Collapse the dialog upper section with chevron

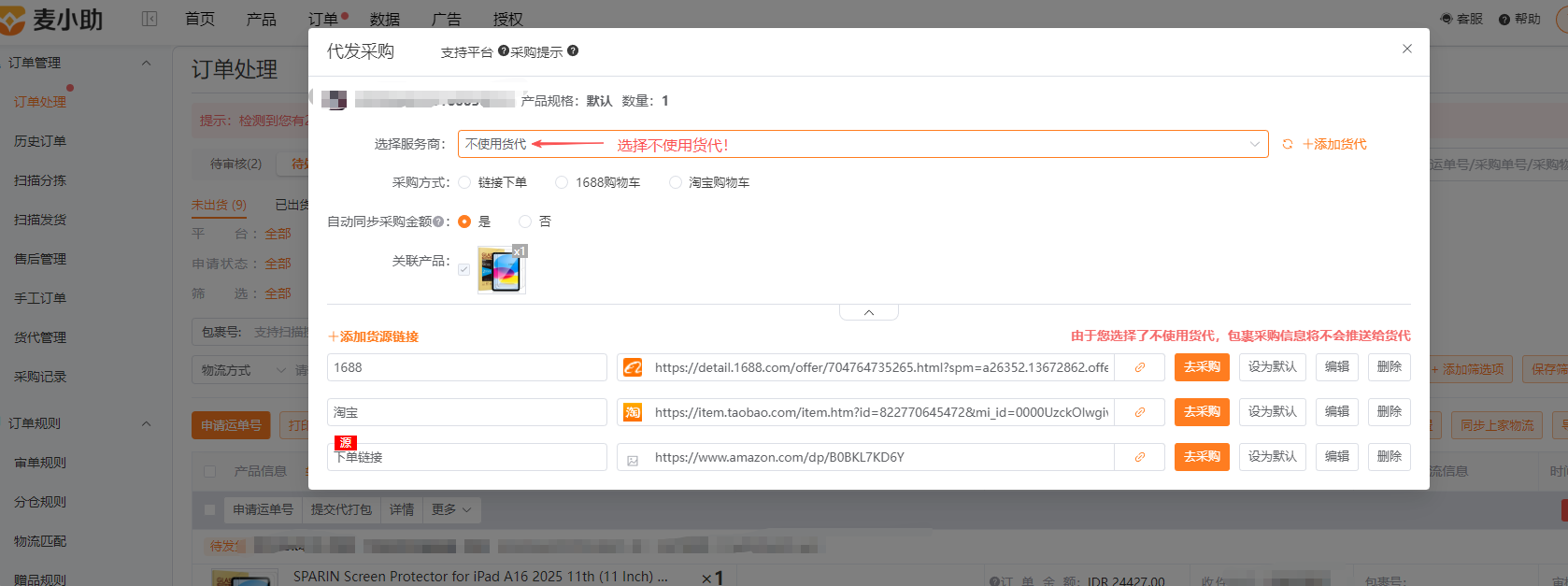(869, 312)
